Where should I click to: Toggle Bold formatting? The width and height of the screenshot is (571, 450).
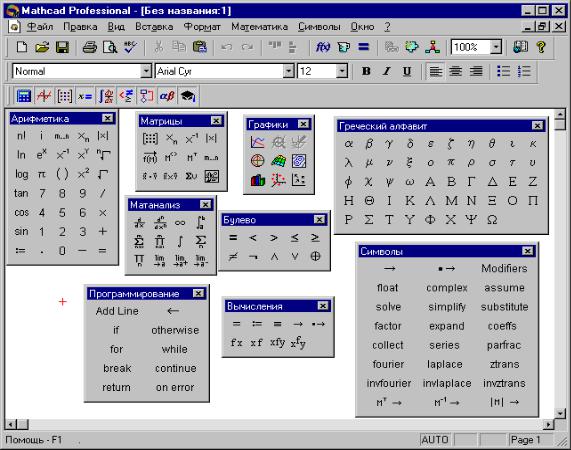(x=366, y=71)
